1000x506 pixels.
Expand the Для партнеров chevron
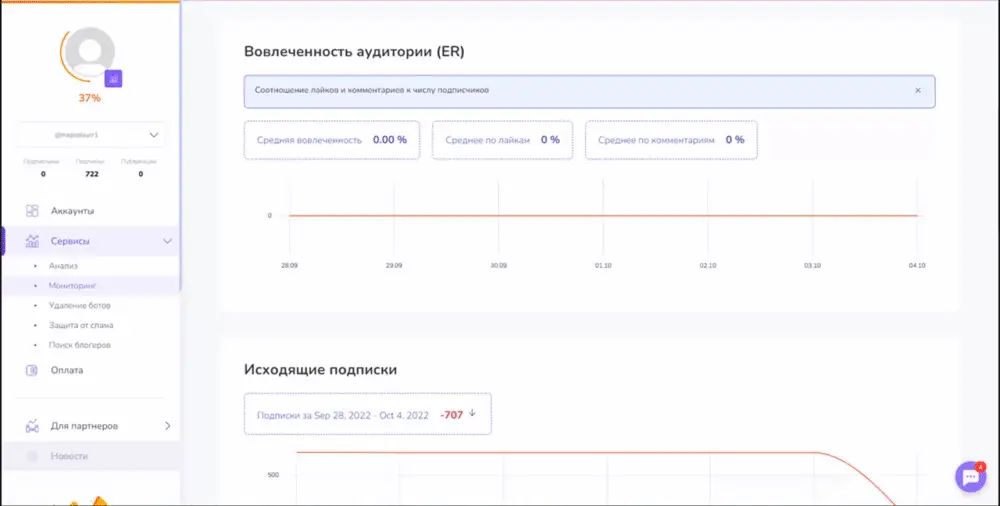pos(168,426)
